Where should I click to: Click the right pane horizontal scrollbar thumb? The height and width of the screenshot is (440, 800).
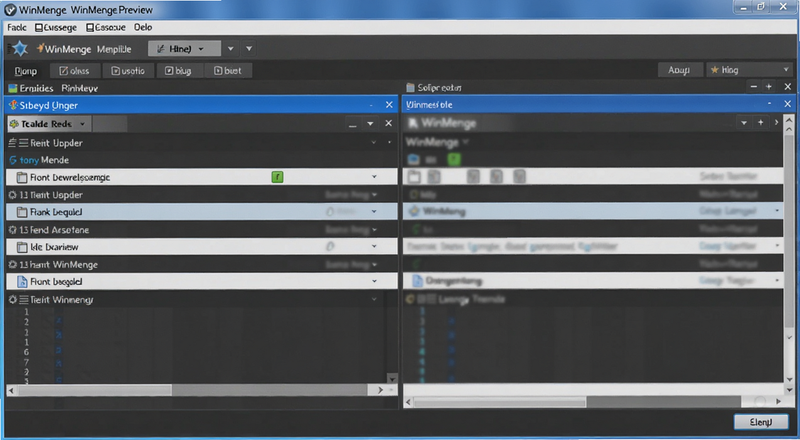(x=499, y=403)
